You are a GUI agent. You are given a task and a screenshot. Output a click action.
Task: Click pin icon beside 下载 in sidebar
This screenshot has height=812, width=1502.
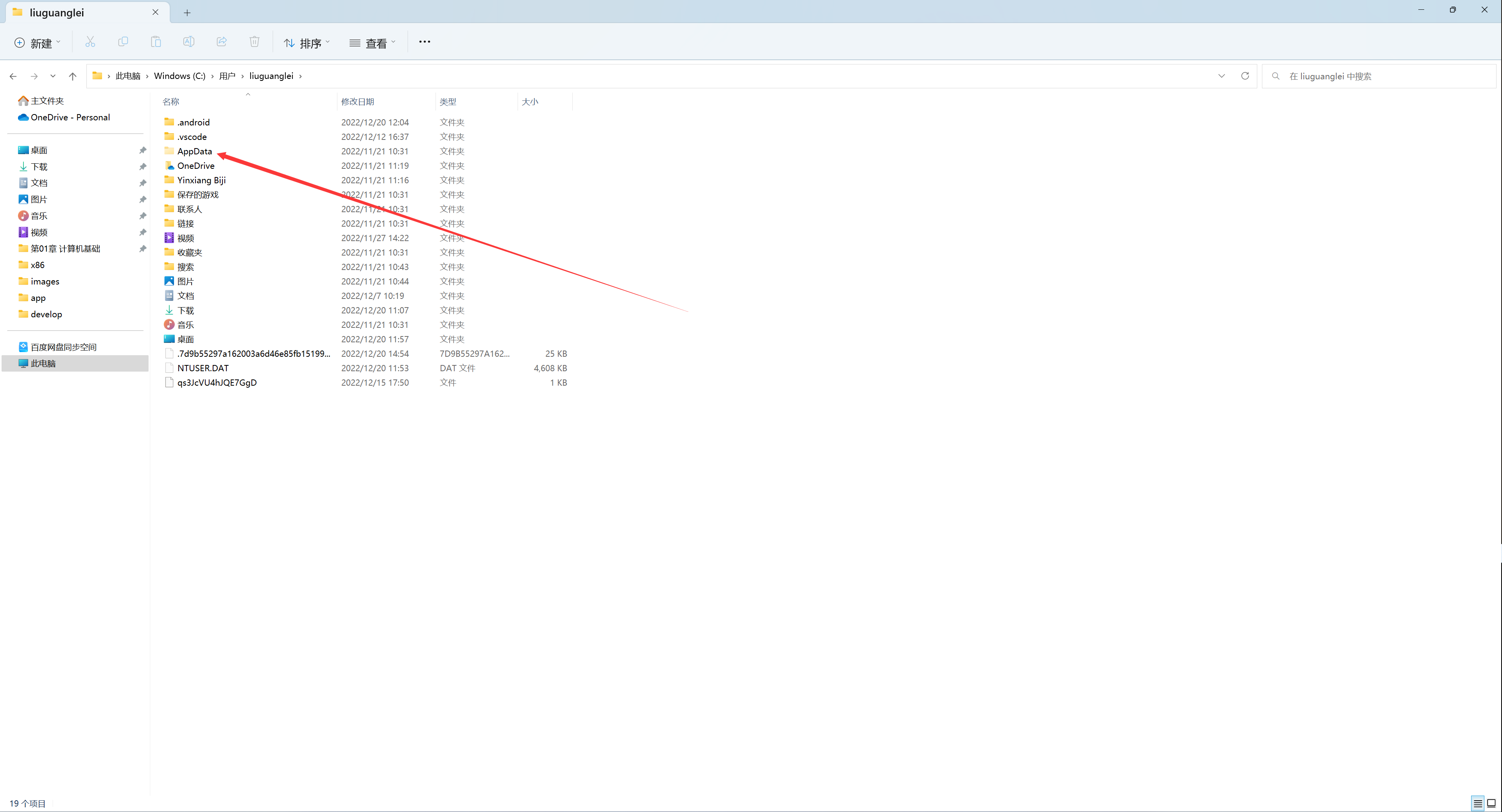143,167
